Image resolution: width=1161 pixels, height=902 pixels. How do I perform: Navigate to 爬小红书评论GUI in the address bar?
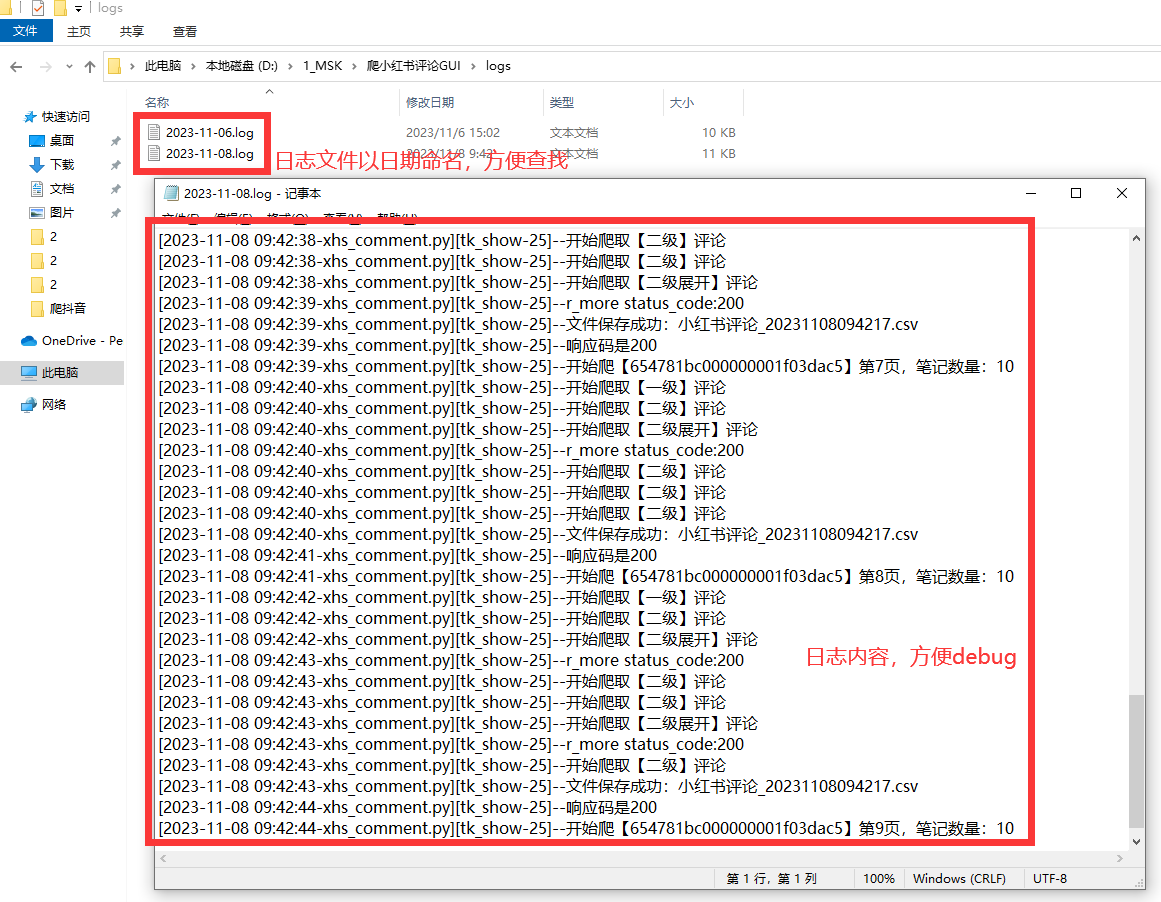coord(413,66)
